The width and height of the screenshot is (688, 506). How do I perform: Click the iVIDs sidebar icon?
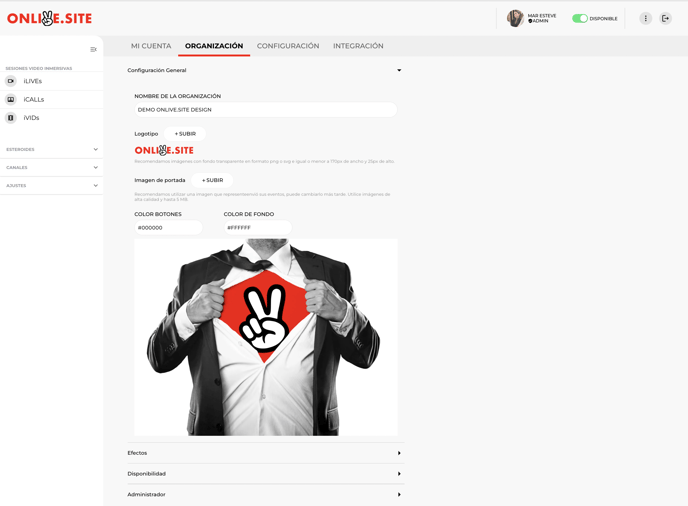11,118
